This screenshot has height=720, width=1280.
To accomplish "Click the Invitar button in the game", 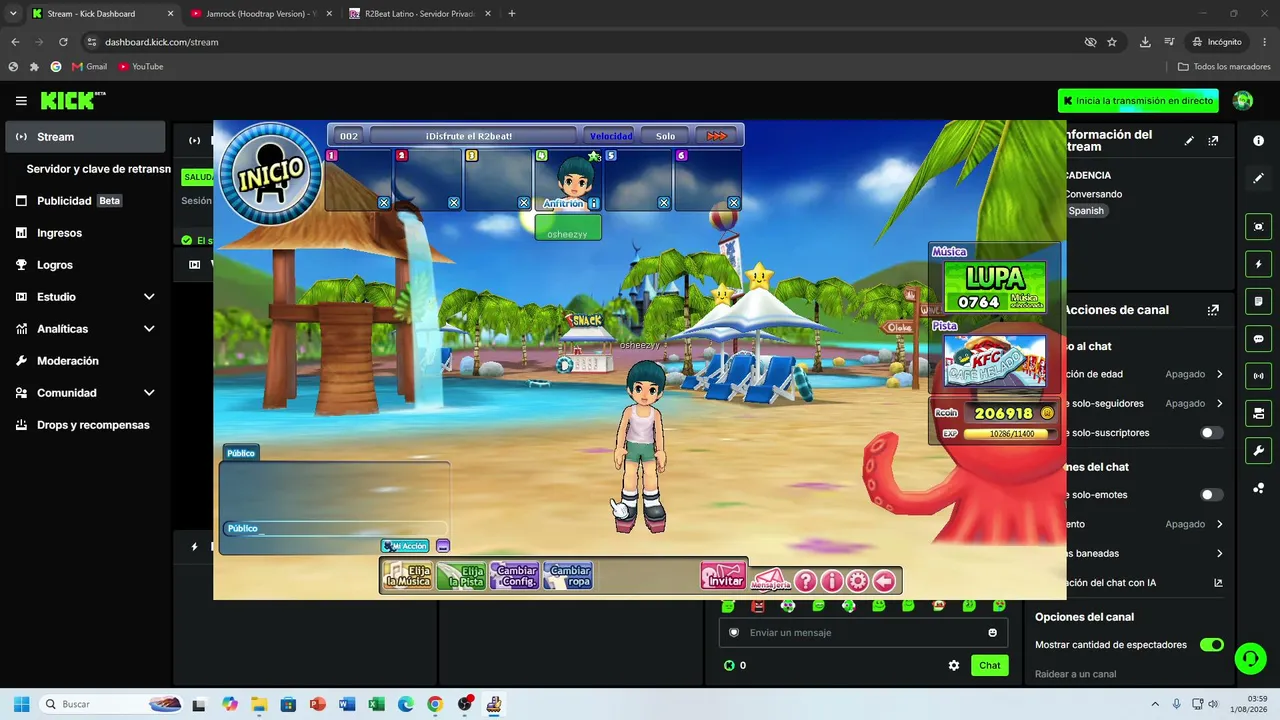I will pos(723,577).
